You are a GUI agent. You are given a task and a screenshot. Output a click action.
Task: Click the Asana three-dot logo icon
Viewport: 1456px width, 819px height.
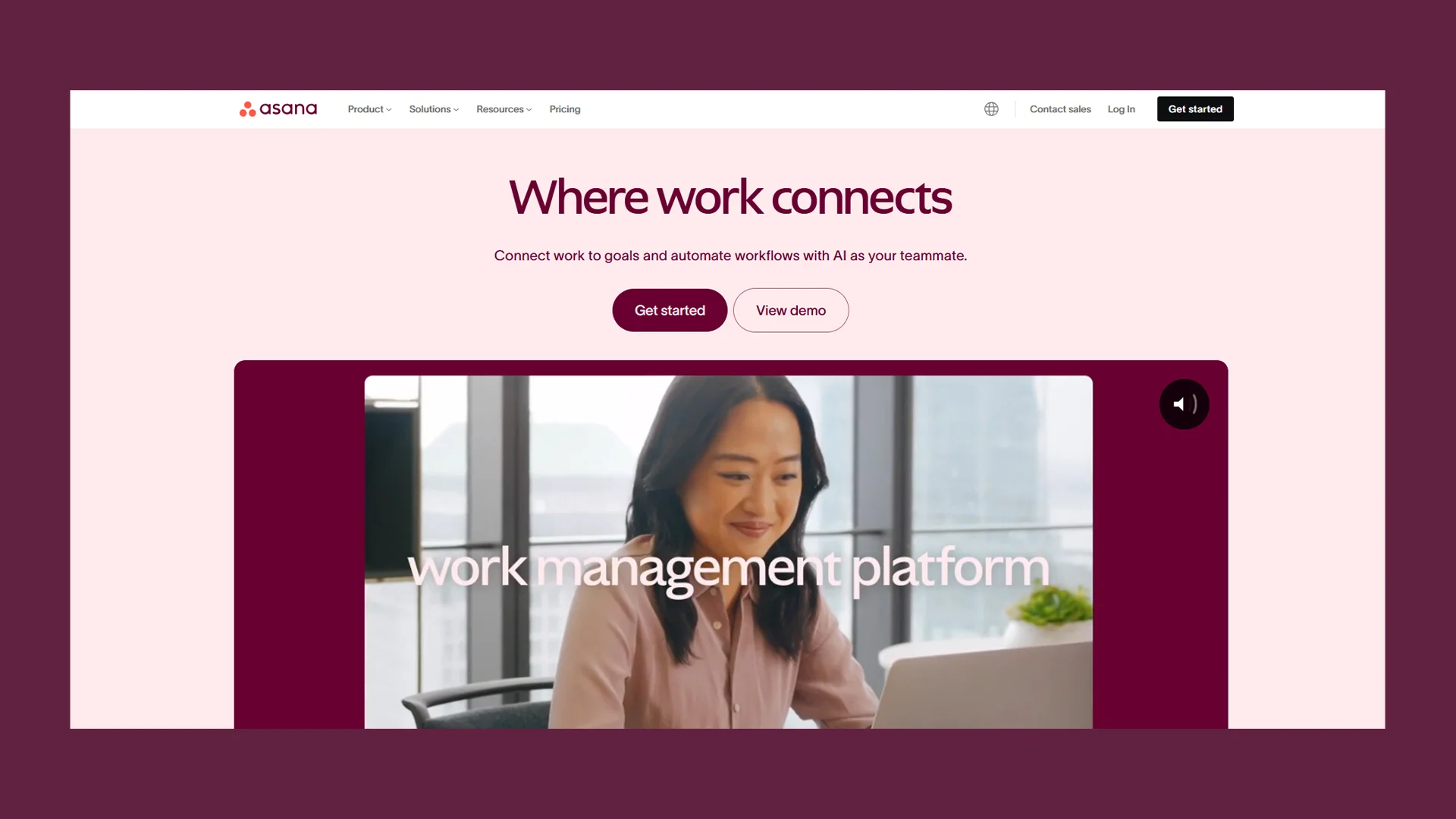point(247,109)
